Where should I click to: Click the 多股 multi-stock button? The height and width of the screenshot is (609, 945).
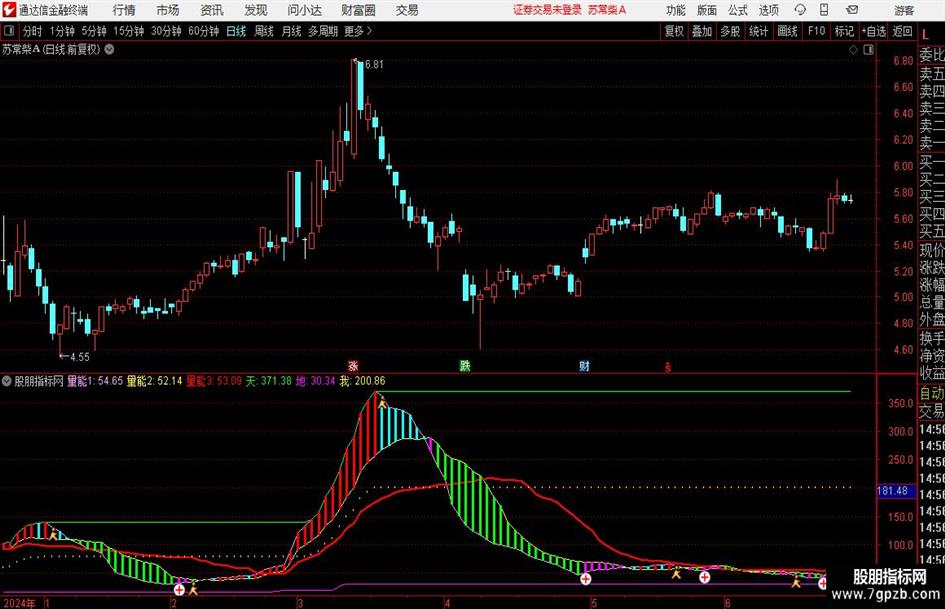(x=730, y=31)
